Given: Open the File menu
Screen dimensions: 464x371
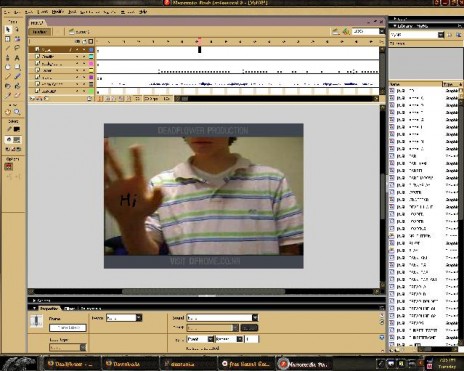Looking at the screenshot, I should pos(7,12).
